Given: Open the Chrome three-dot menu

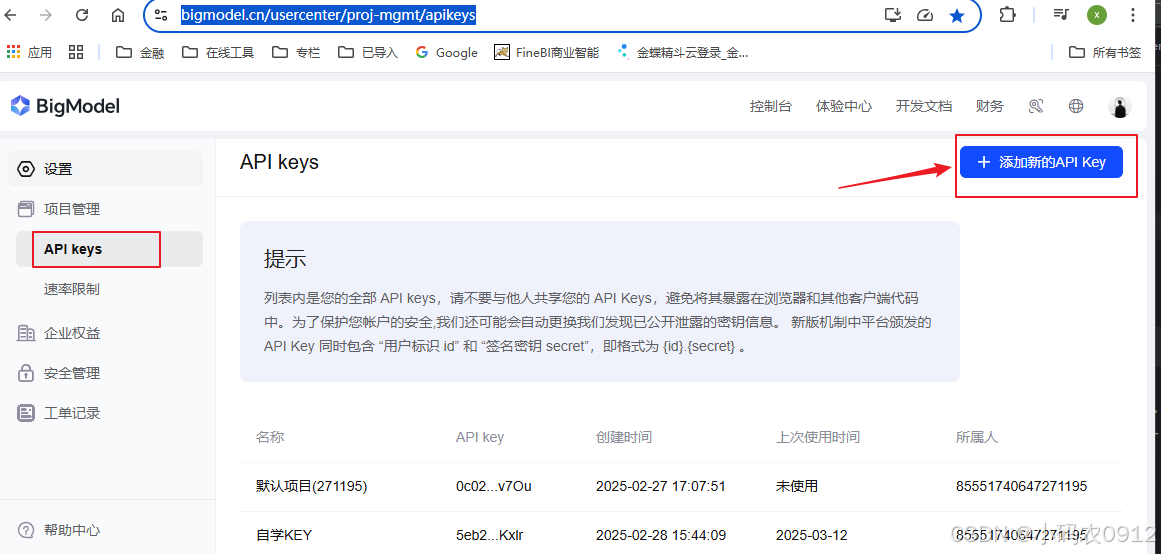Looking at the screenshot, I should tap(1133, 15).
